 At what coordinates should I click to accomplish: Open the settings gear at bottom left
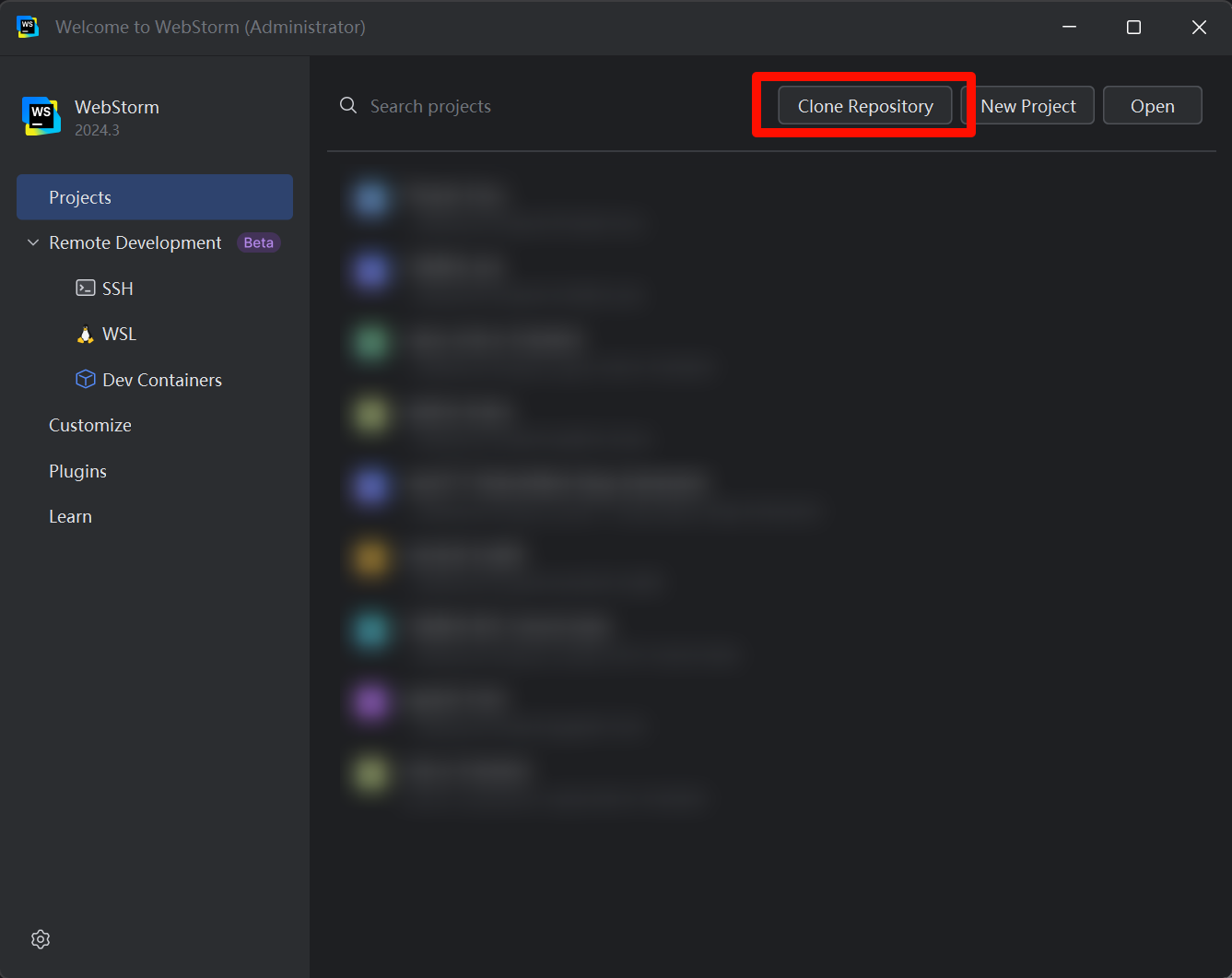click(41, 939)
